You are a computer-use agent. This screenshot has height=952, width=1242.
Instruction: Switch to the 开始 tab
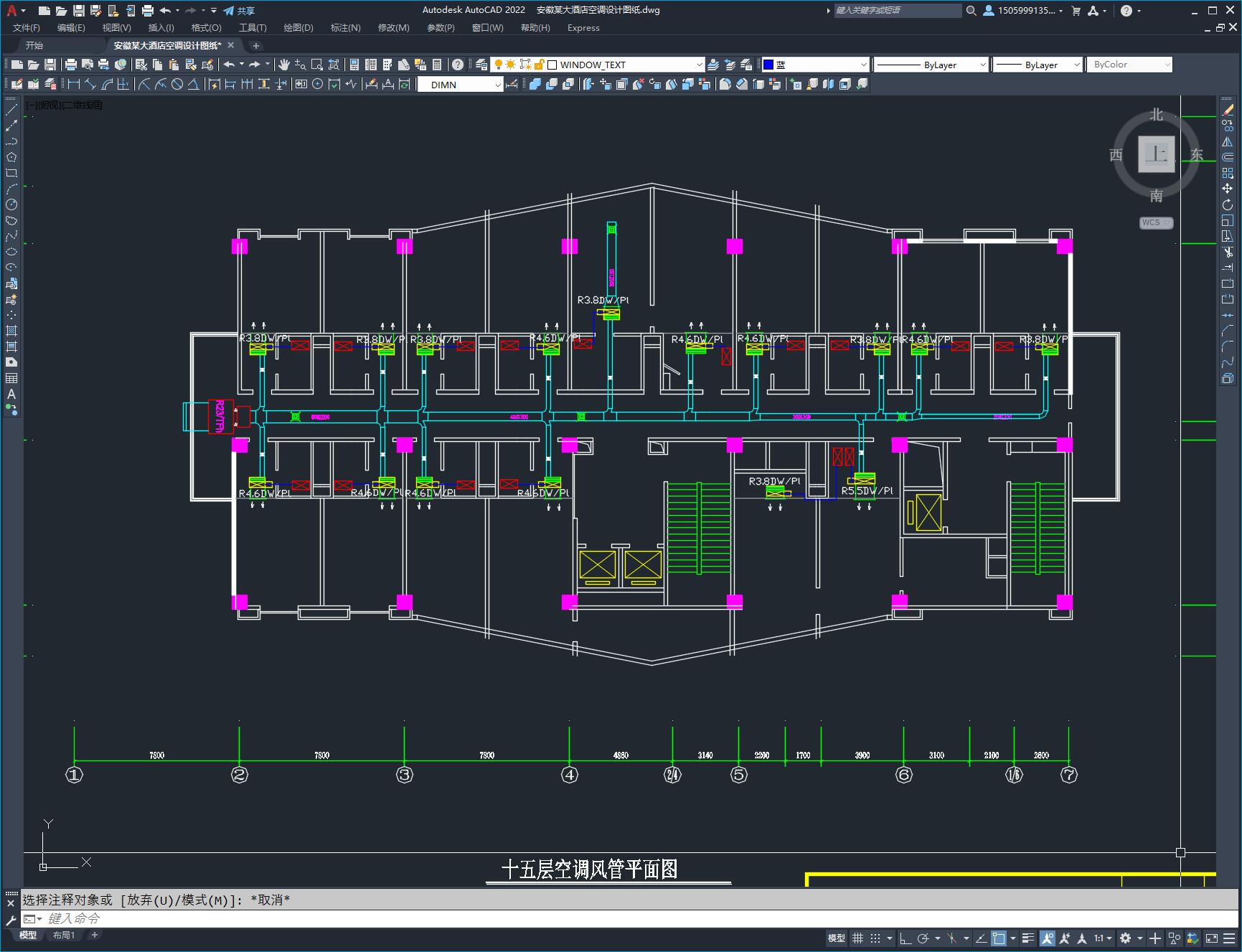point(34,45)
